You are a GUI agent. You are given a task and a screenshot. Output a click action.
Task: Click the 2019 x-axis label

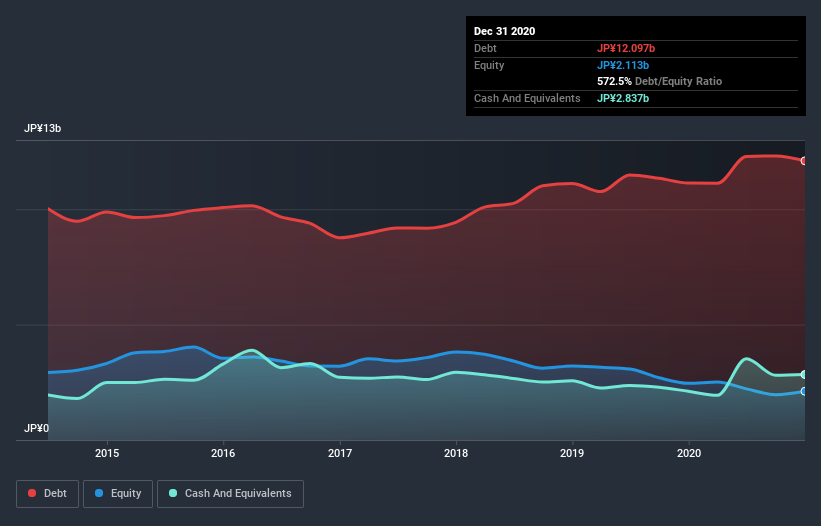(x=572, y=453)
